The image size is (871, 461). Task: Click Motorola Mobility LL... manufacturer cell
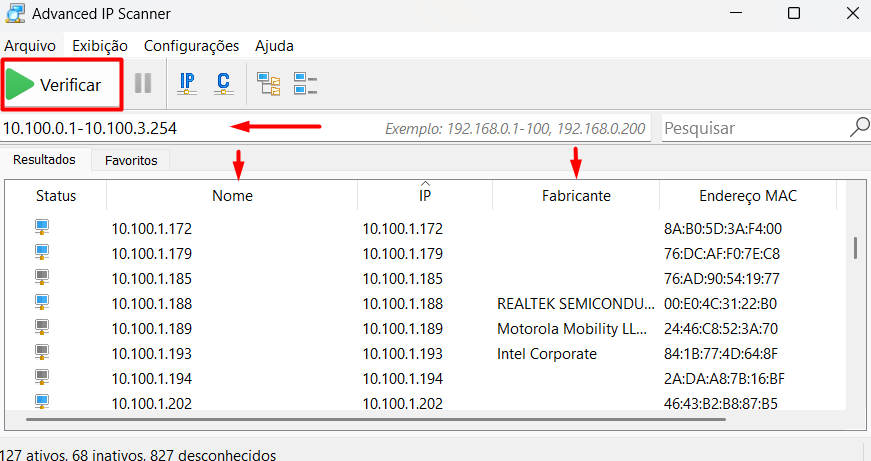pos(572,329)
